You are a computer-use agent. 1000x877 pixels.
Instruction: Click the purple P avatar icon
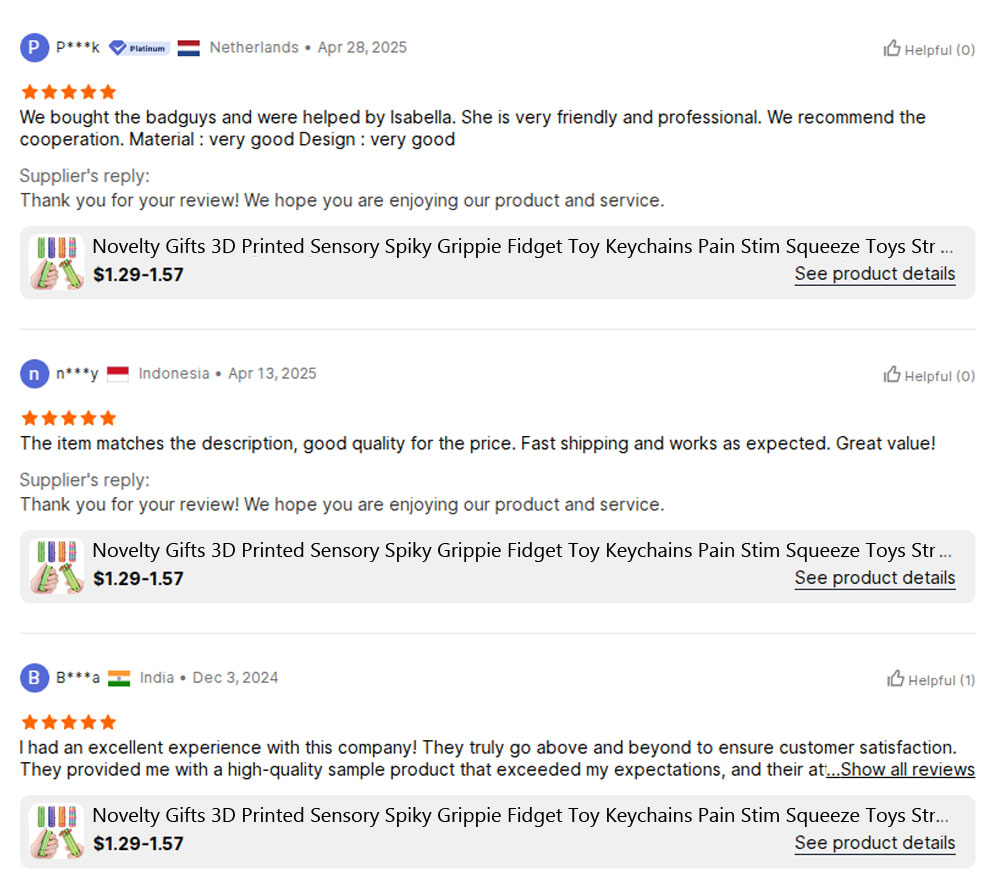click(x=34, y=48)
